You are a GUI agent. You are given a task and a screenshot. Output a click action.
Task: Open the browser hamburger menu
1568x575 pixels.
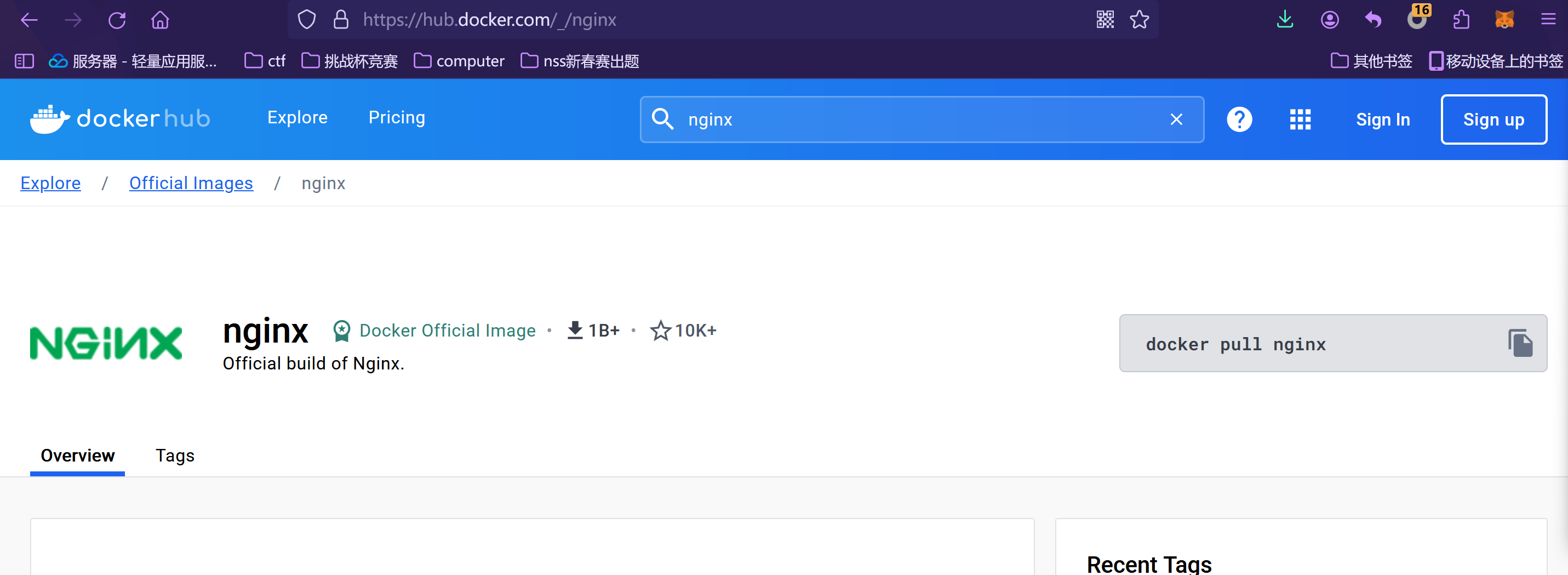tap(1548, 20)
